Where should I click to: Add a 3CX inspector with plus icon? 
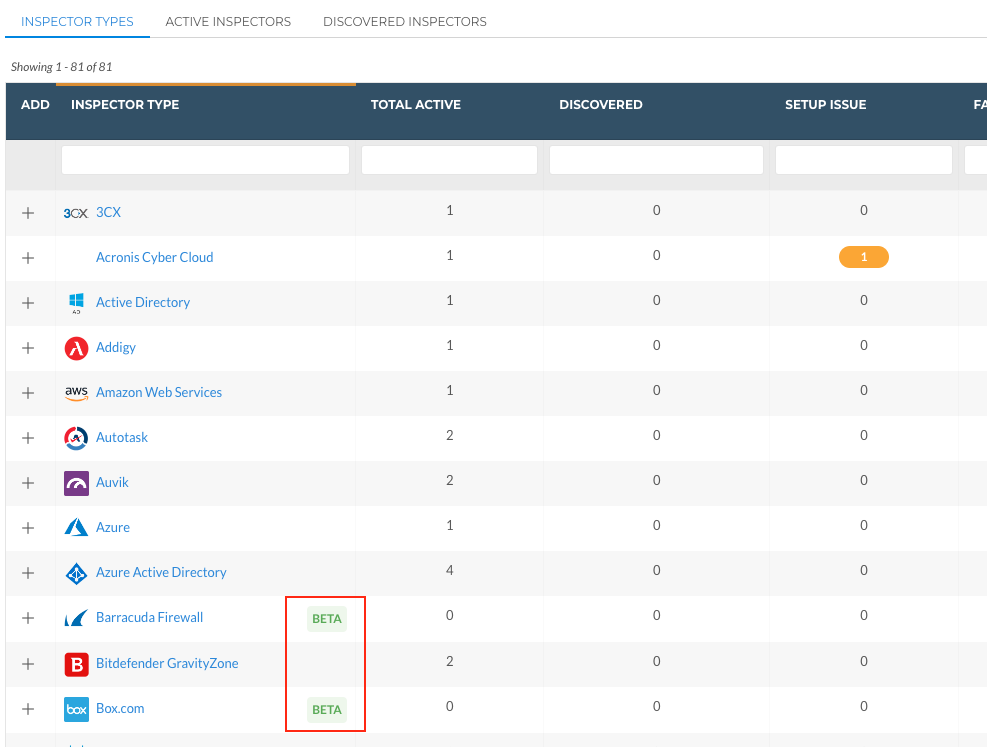click(28, 213)
